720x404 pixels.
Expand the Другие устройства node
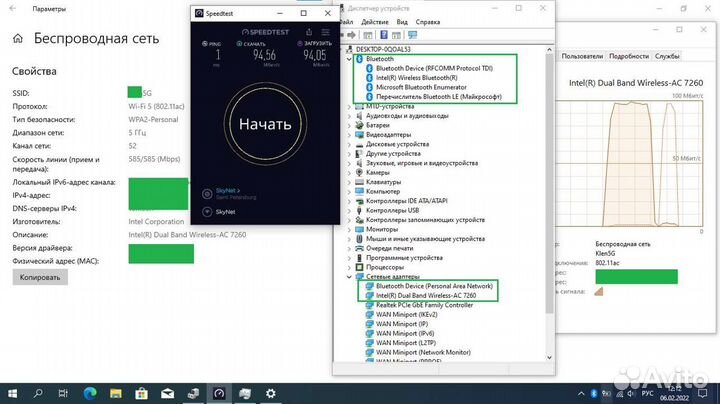click(349, 154)
